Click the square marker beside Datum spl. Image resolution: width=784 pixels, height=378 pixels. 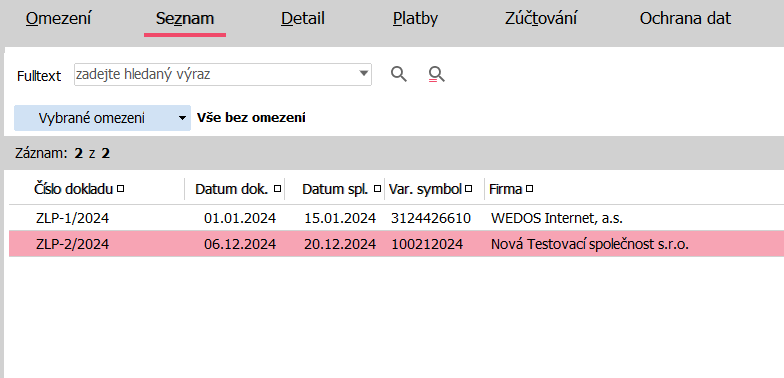click(x=378, y=189)
